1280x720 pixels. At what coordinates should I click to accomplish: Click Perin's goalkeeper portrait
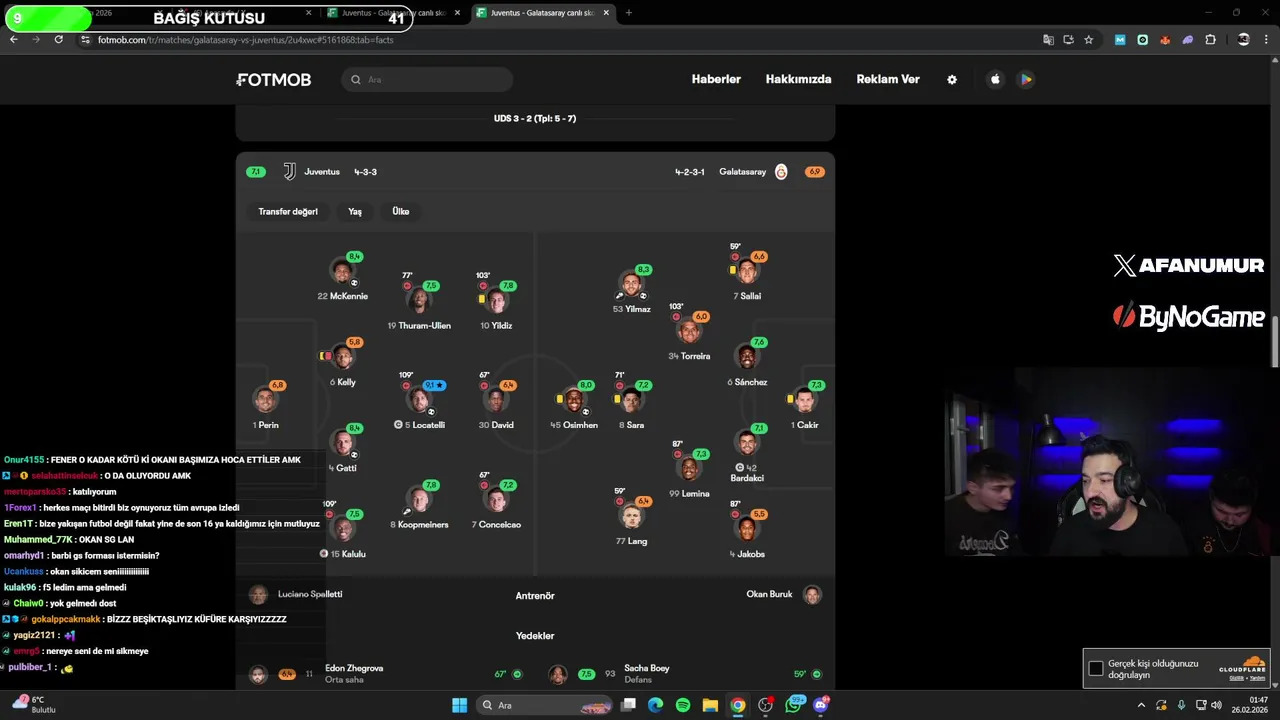265,401
